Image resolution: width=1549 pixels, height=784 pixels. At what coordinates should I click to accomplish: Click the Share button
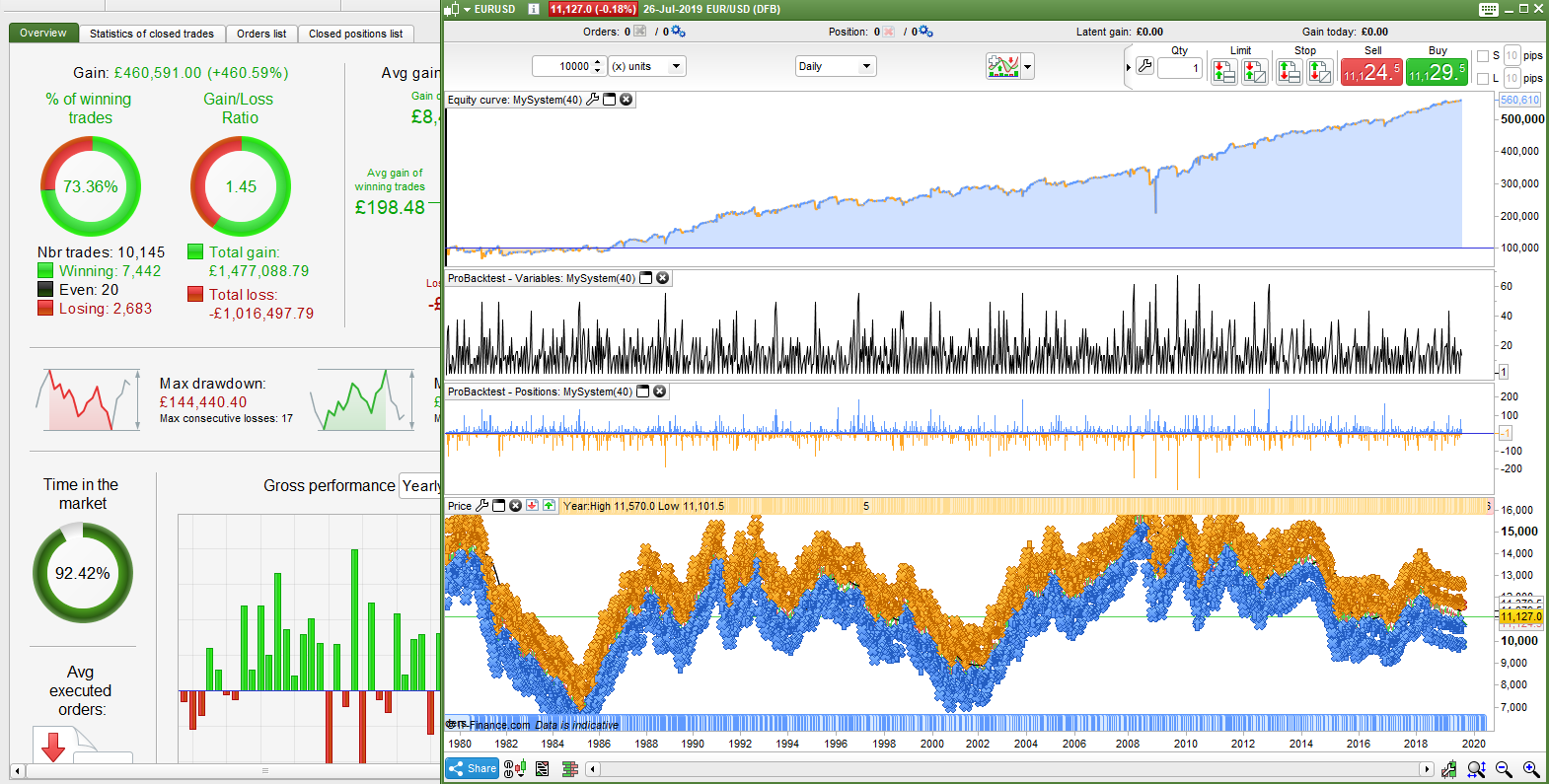(x=472, y=768)
